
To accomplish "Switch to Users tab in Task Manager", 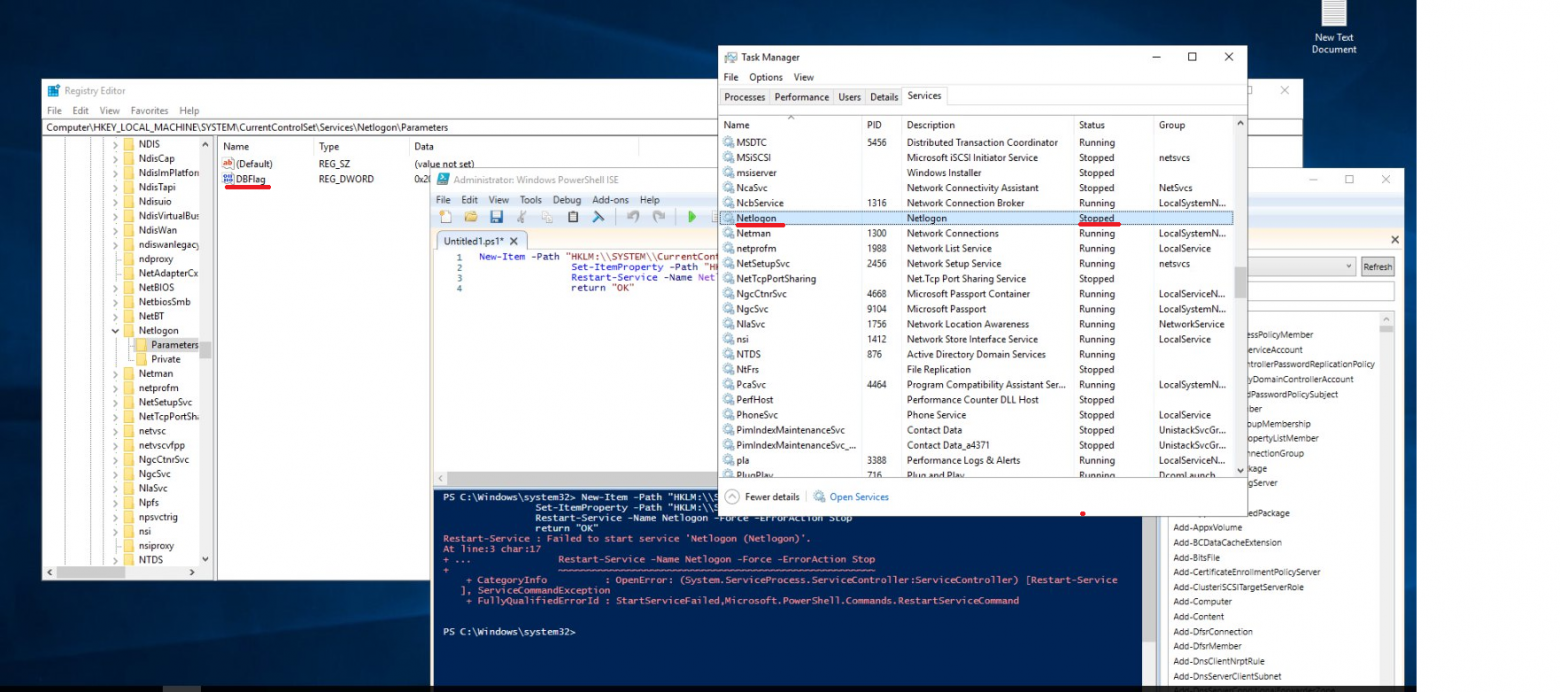I will (x=850, y=97).
